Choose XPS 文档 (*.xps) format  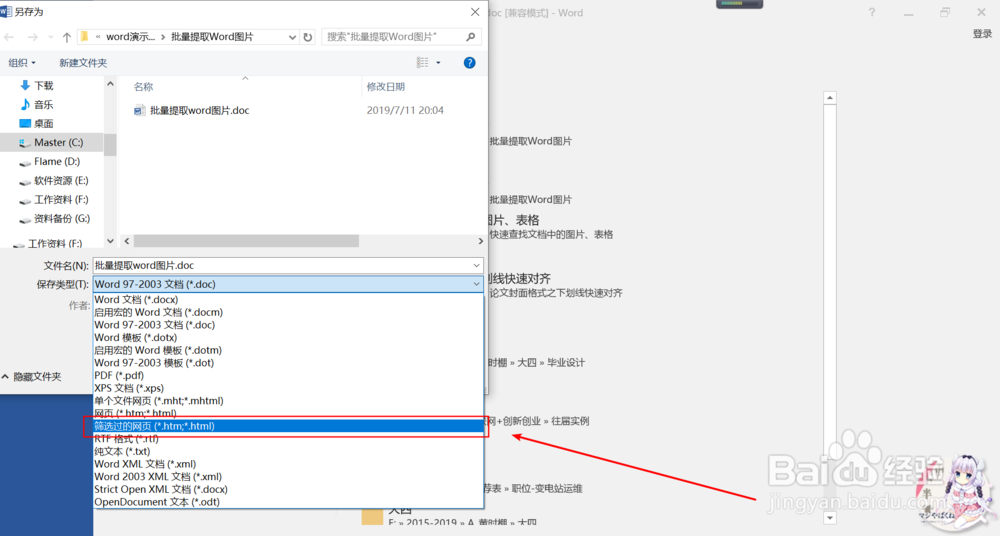(x=288, y=388)
